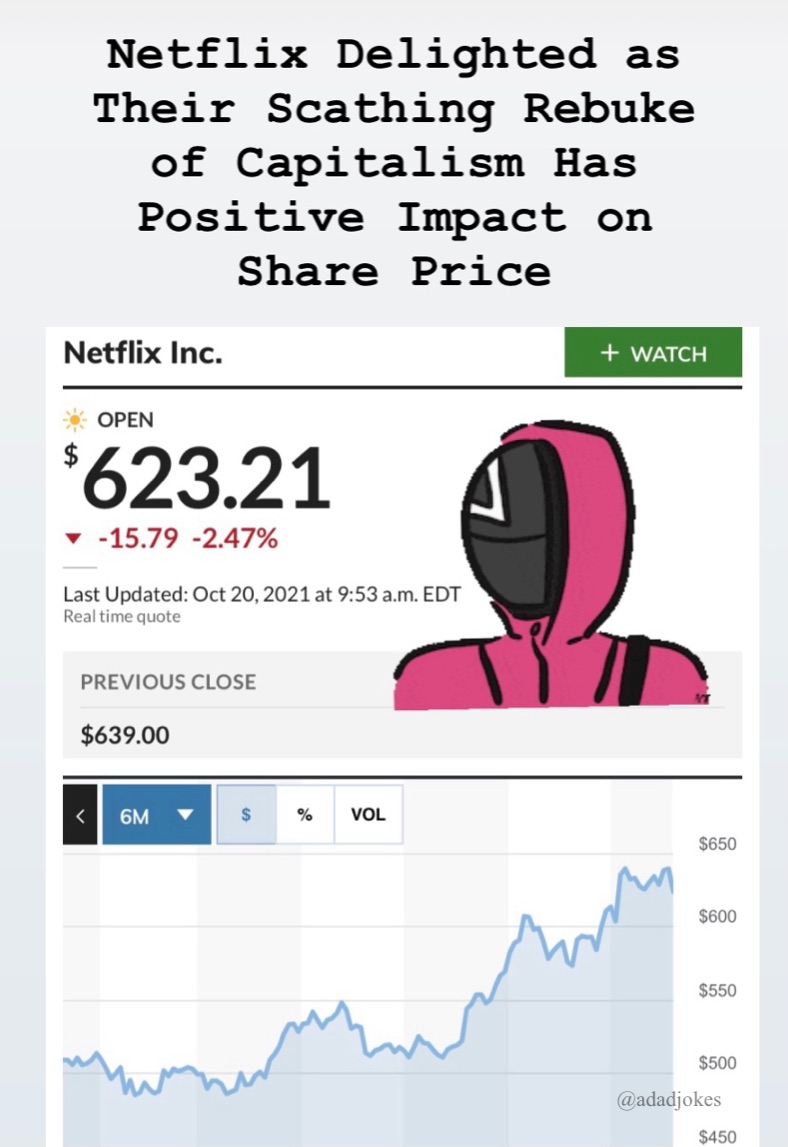Click the $639.00 previous close value
The width and height of the screenshot is (788, 1147).
[125, 734]
